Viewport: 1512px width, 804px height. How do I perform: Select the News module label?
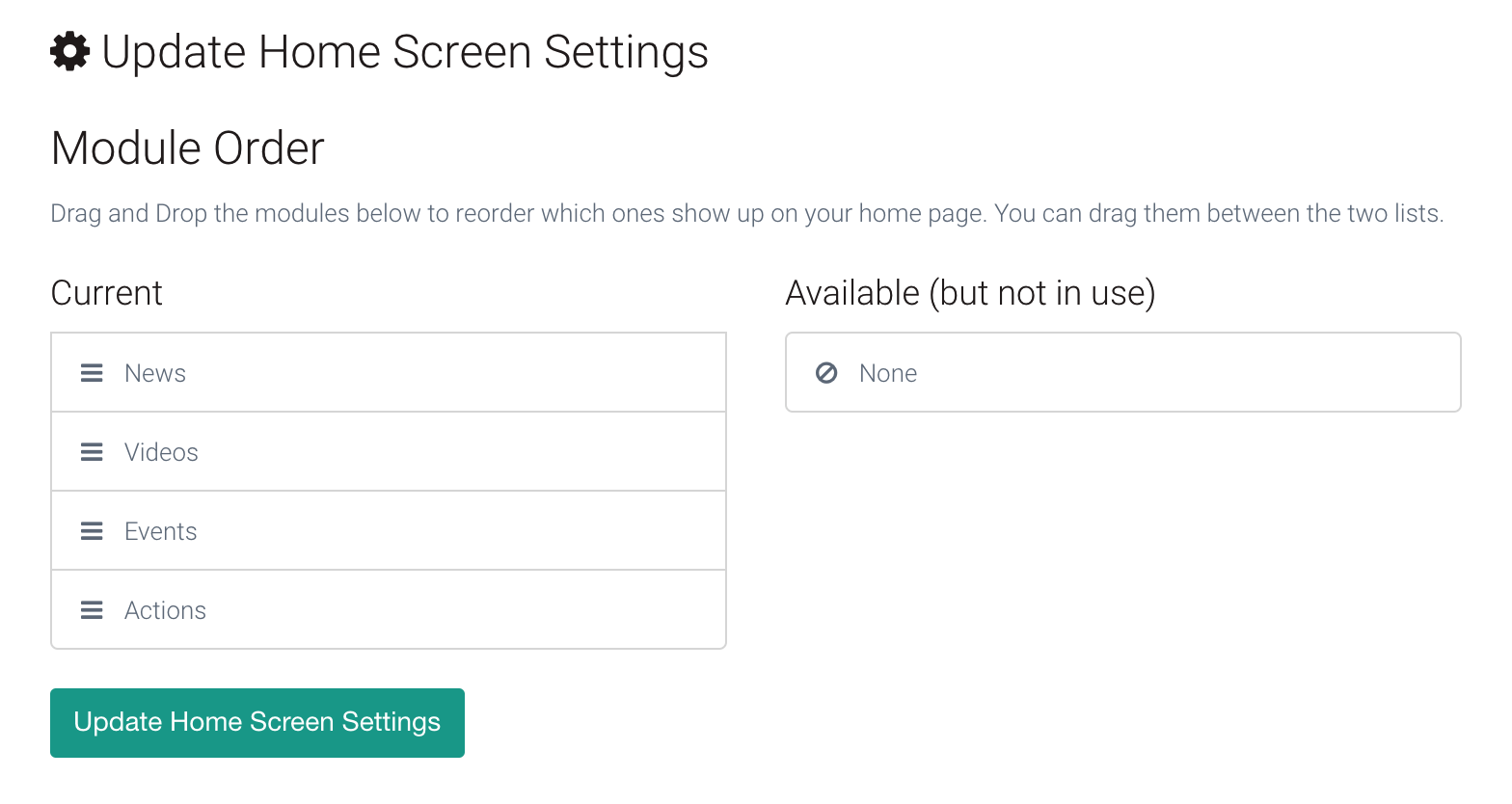click(x=155, y=373)
